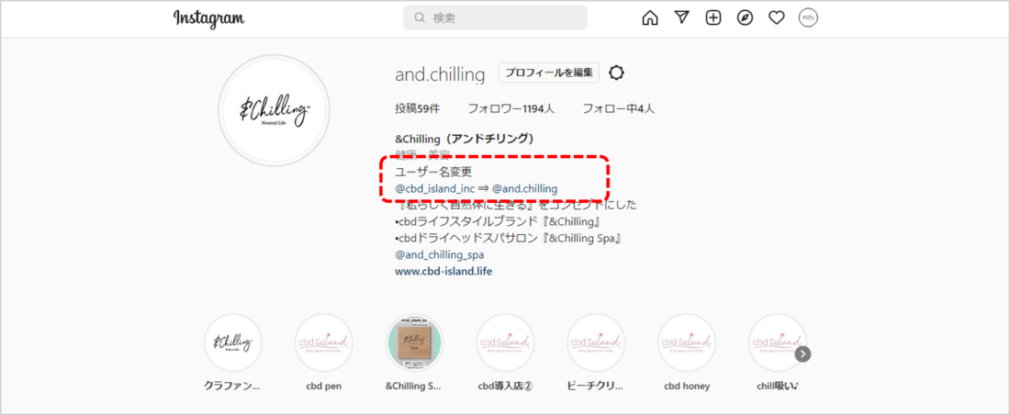The height and width of the screenshot is (415, 1010).
Task: View フォロー中4人 following list
Action: (x=618, y=109)
